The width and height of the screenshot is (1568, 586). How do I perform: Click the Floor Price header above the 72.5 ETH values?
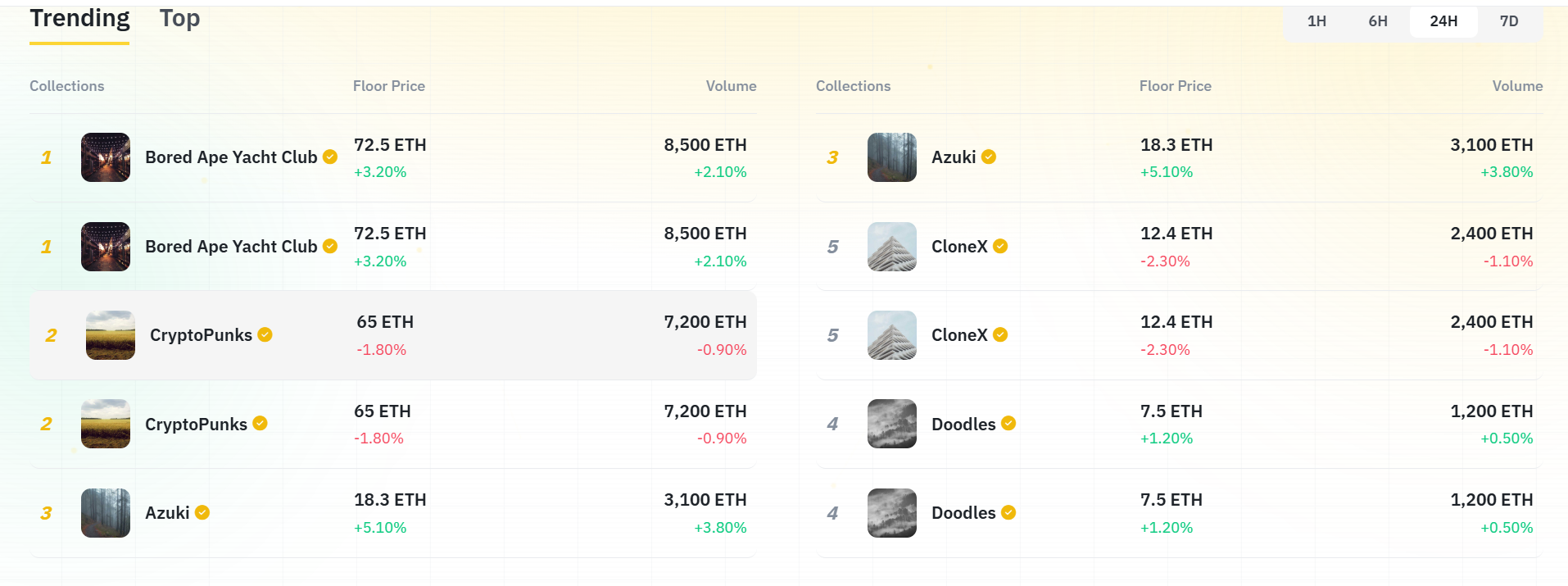[389, 86]
